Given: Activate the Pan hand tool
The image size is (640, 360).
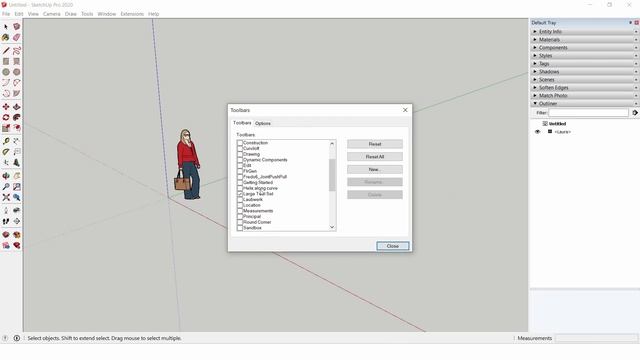Looking at the screenshot, I should click(16, 176).
